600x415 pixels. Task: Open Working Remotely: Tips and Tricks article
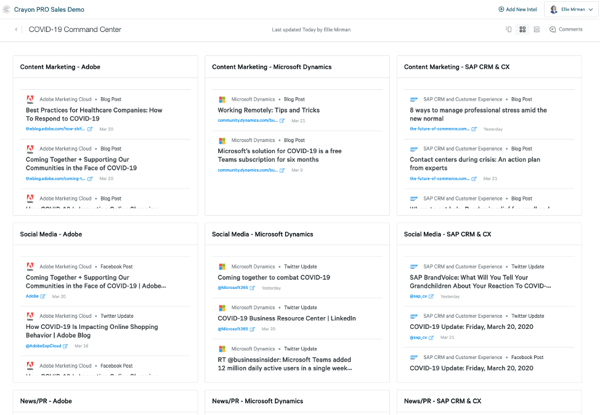click(x=268, y=111)
